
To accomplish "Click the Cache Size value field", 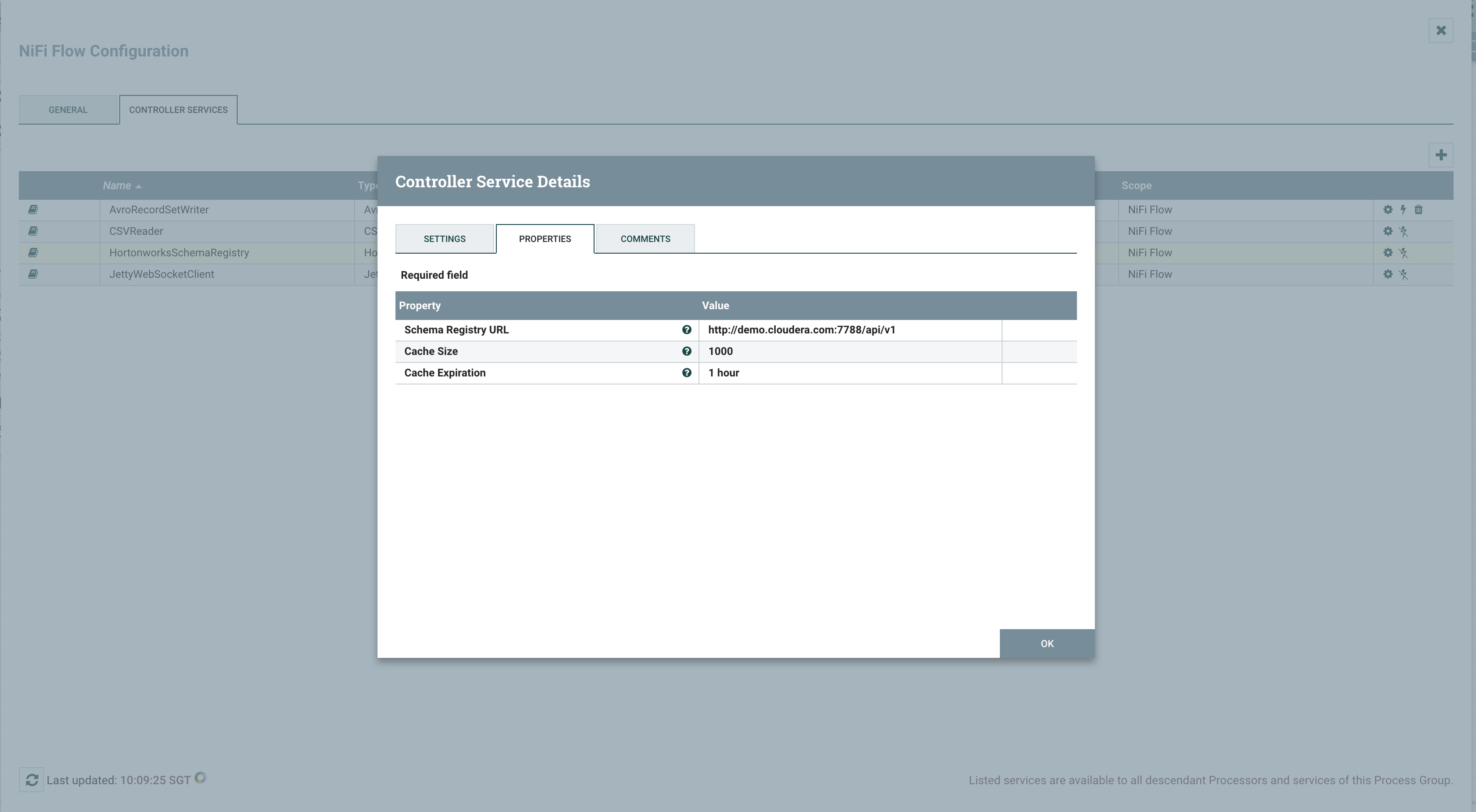I will (x=851, y=351).
